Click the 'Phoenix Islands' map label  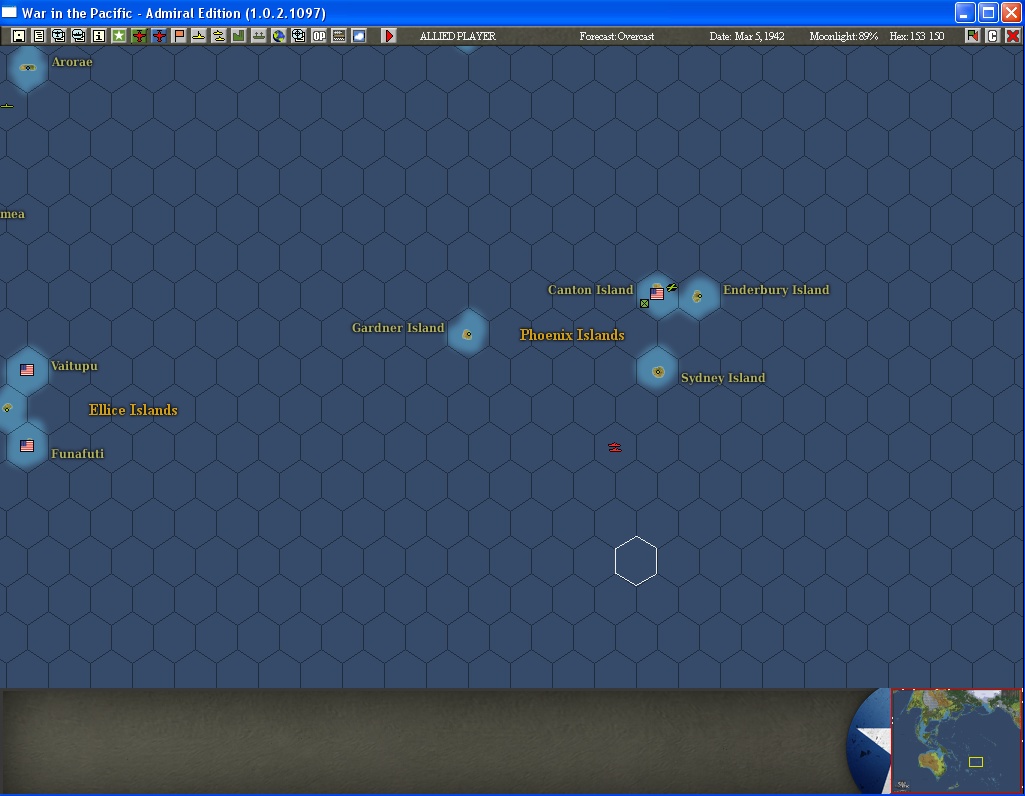tap(572, 335)
